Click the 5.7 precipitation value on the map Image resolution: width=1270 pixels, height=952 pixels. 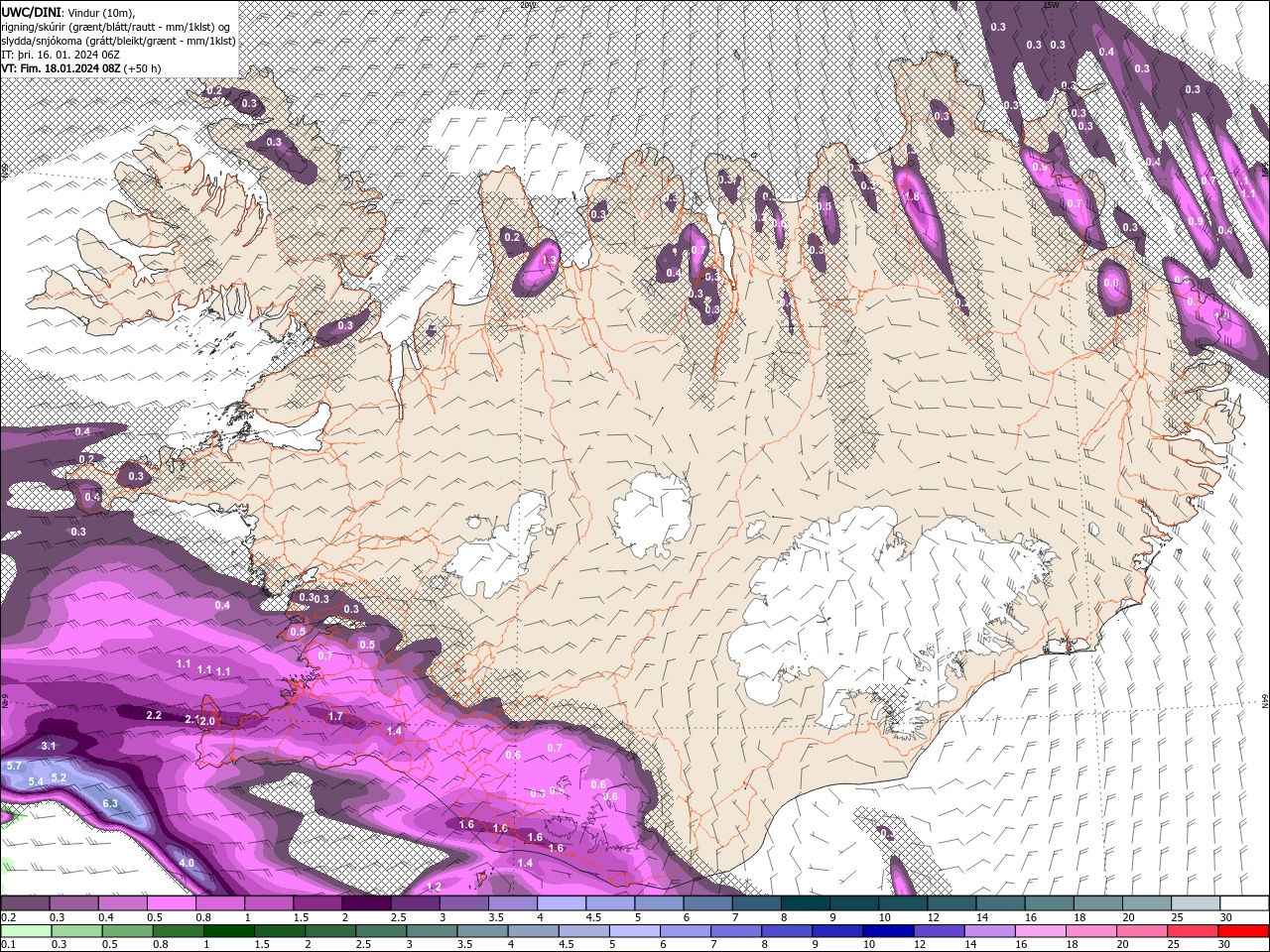14,766
